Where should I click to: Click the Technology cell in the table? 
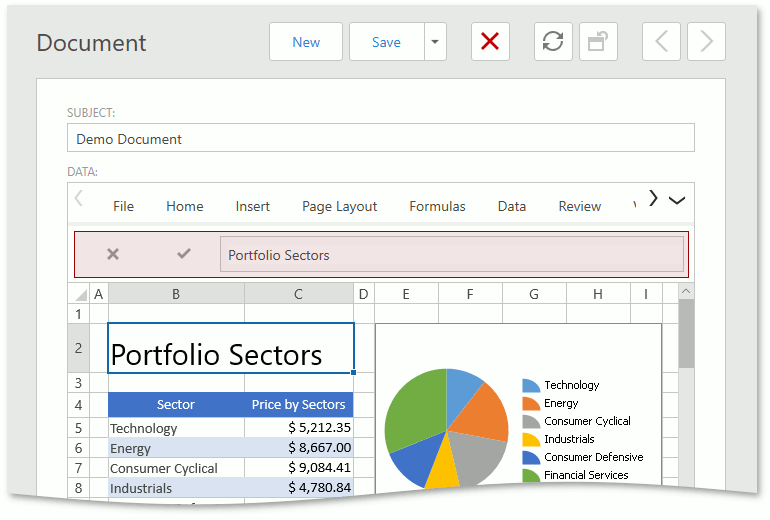point(176,428)
